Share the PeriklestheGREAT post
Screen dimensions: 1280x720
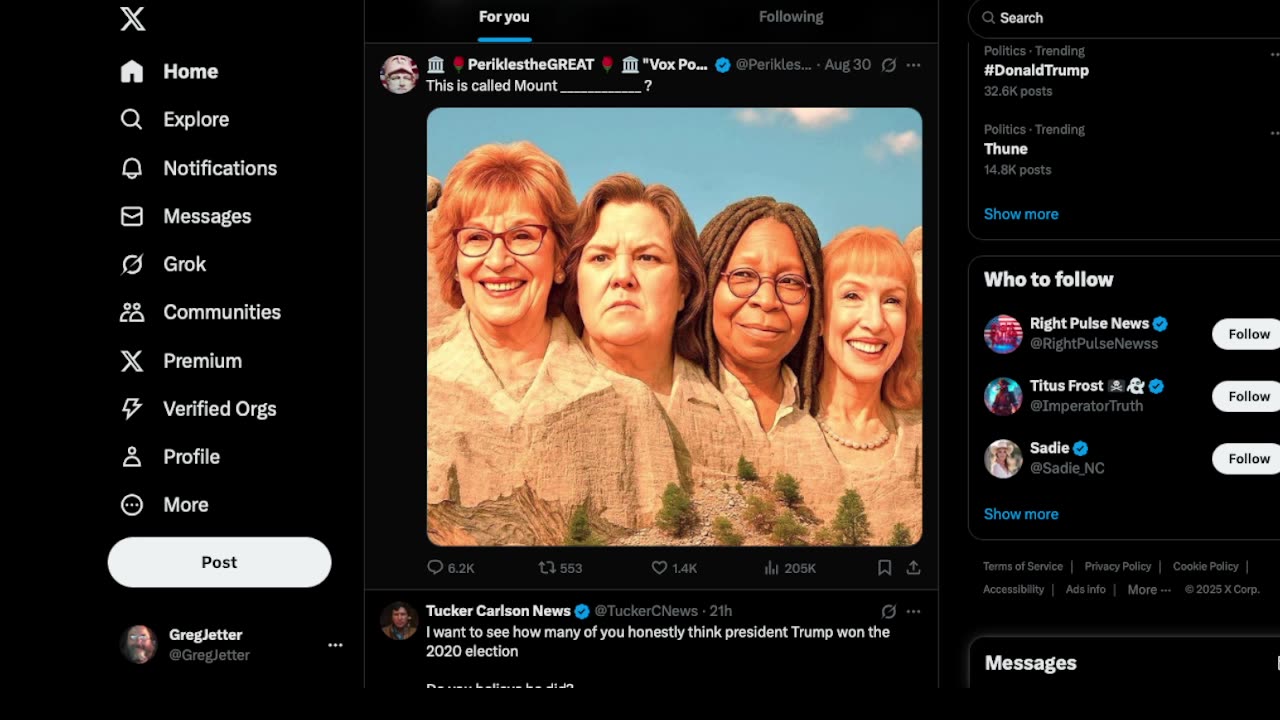point(913,567)
